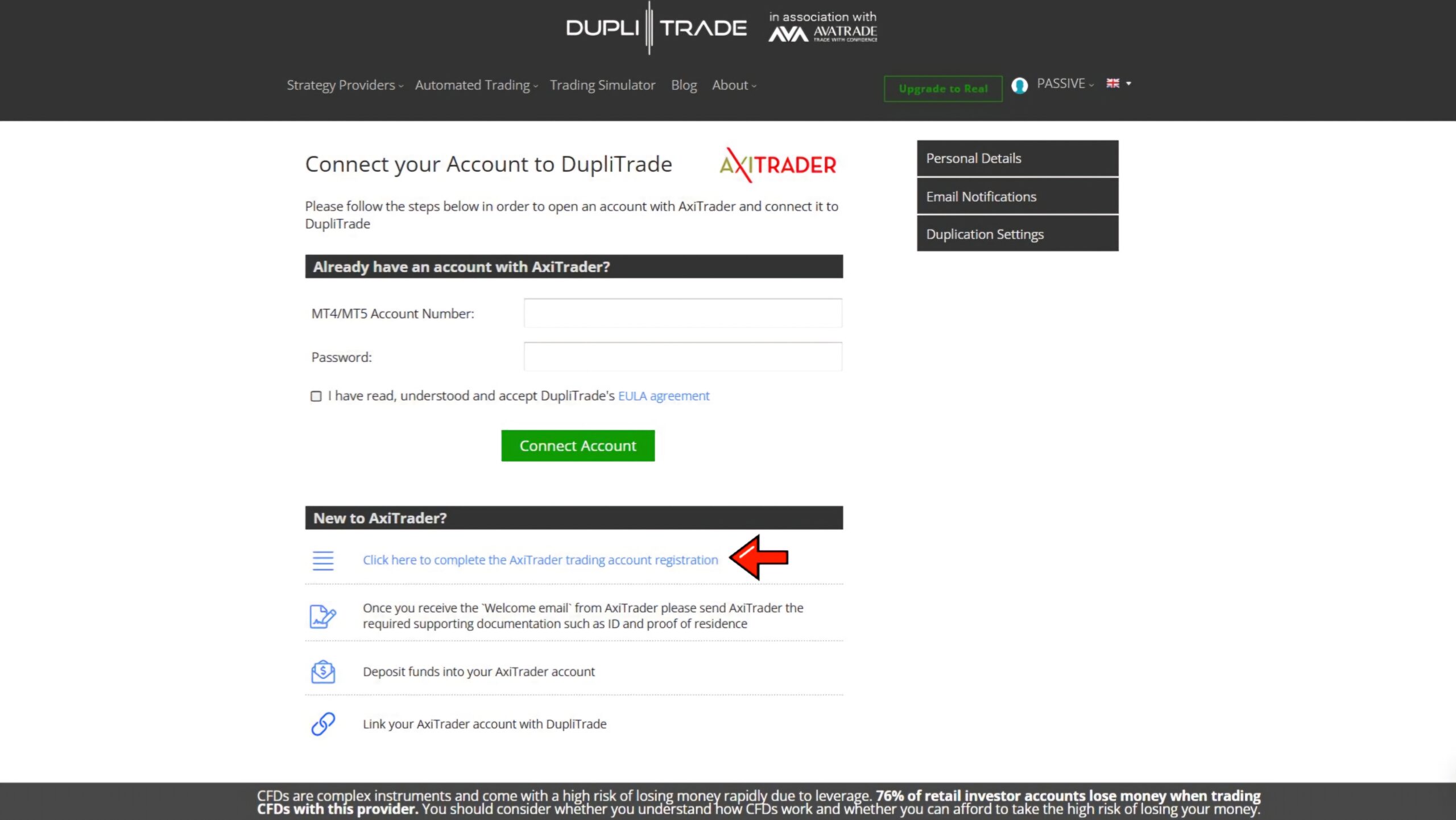Open Personal Details settings
1456x820 pixels.
click(x=1017, y=158)
